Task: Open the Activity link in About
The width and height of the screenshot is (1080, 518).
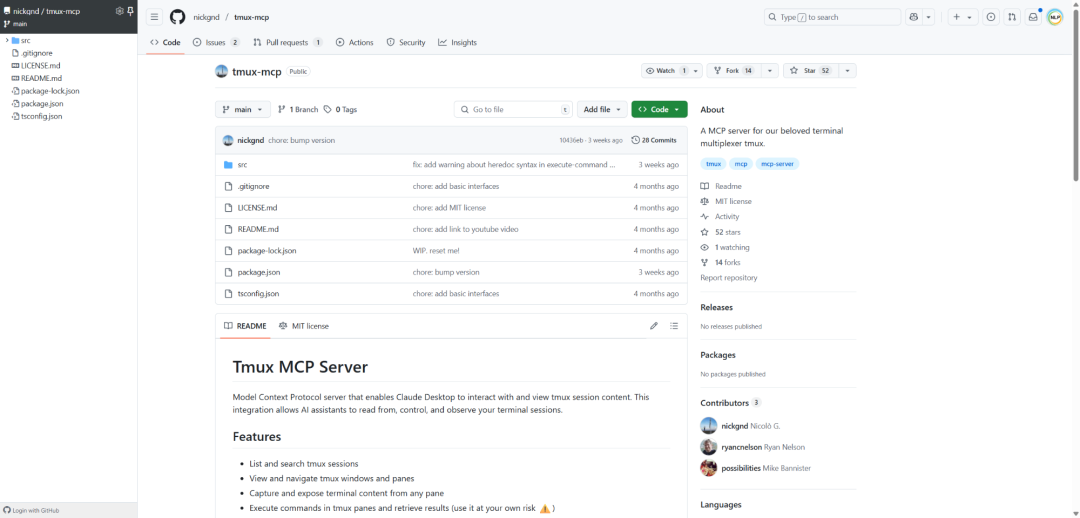Action: [720, 216]
